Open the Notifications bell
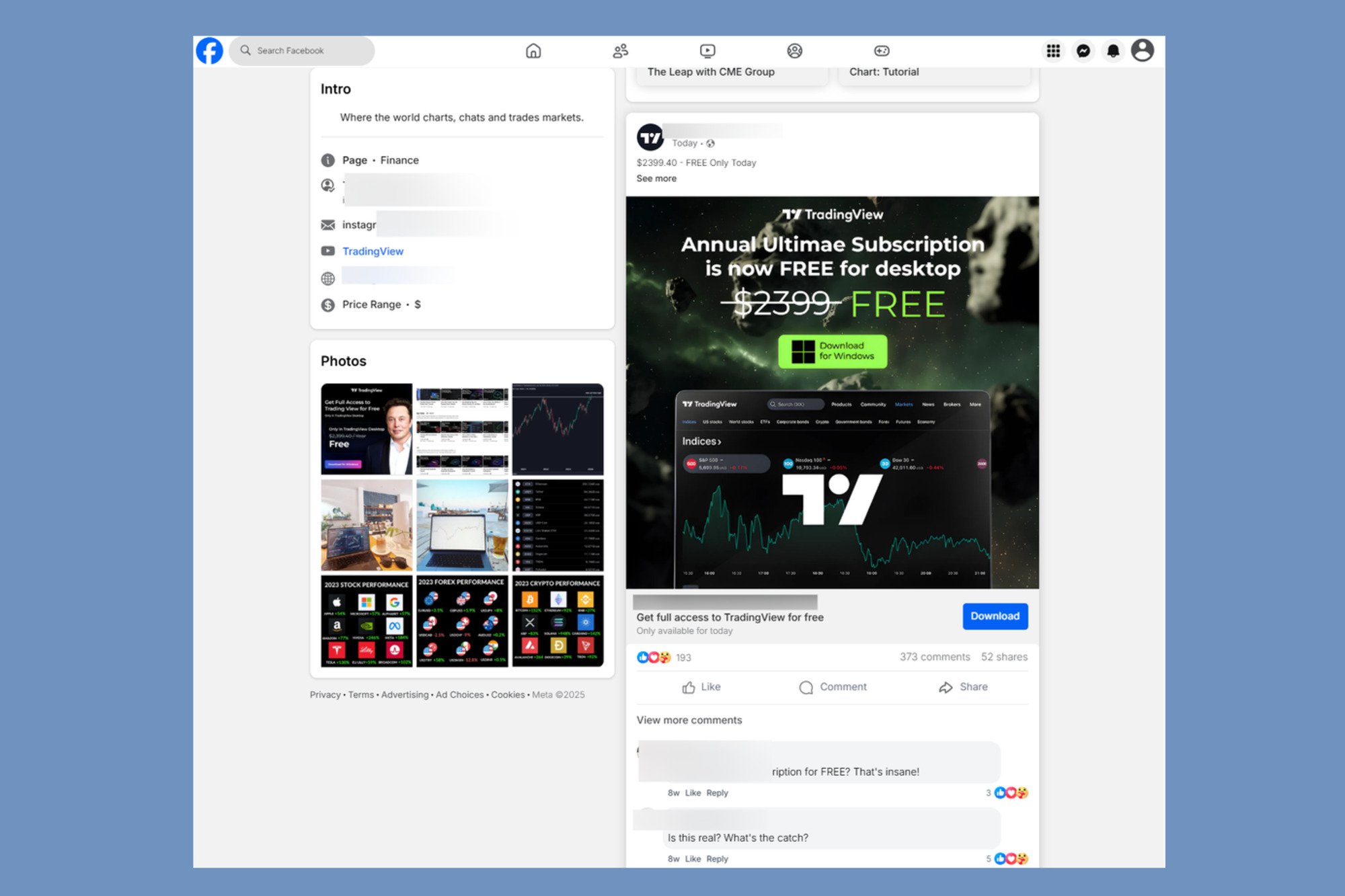Screen dimensions: 1345x896 [x=1113, y=50]
